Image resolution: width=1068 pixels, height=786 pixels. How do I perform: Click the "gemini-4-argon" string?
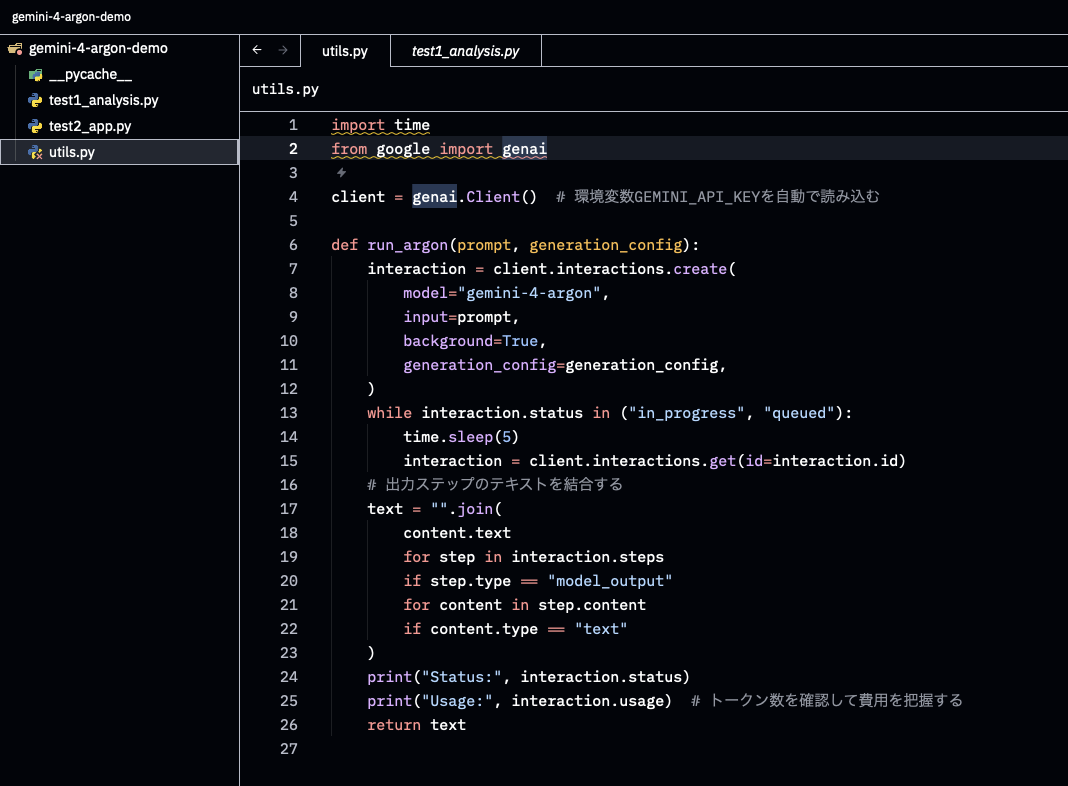pos(529,293)
